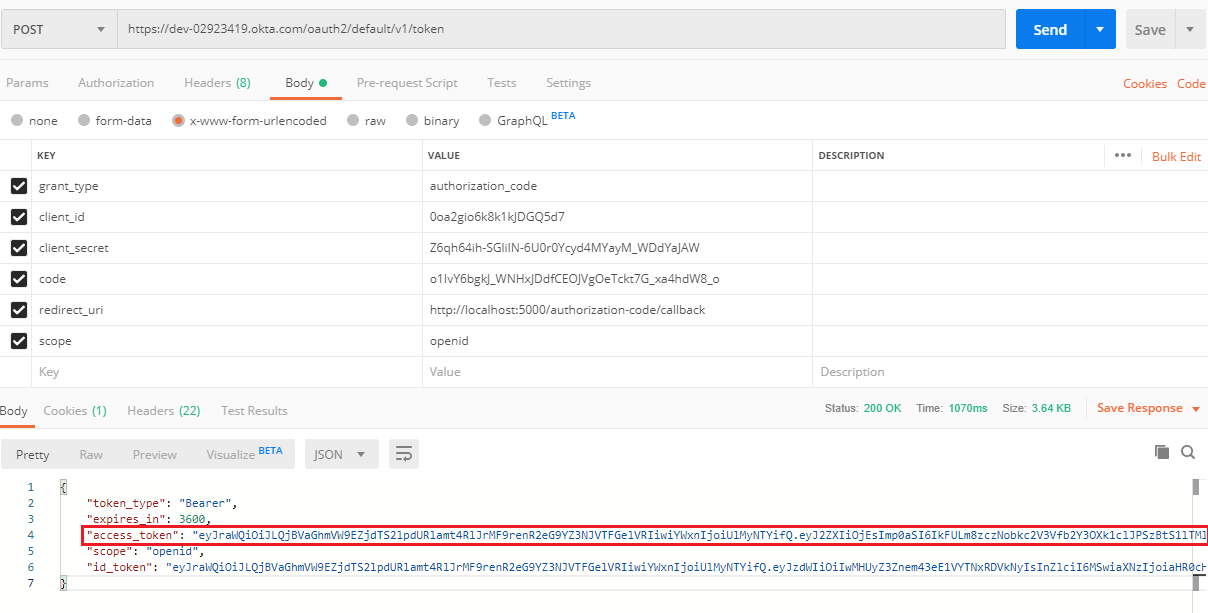The height and width of the screenshot is (613, 1208).
Task: Select GraphQL body type radio button
Action: 486,121
